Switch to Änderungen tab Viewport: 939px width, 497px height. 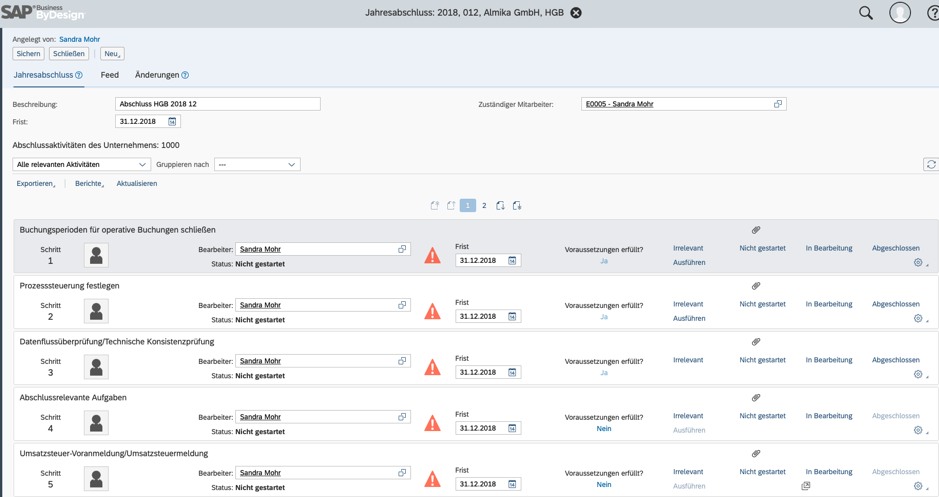(157, 75)
